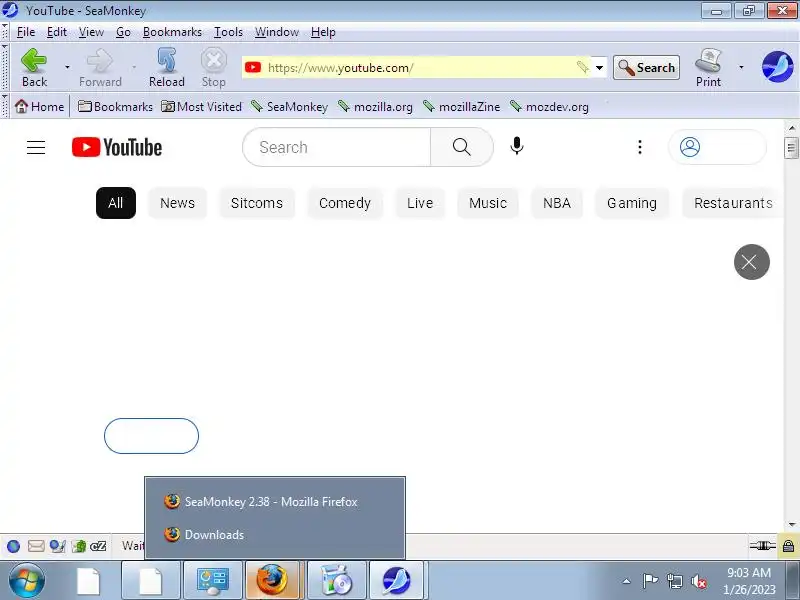Click the tag icon inside the URL bar
Viewport: 800px width, 600px height.
click(582, 67)
